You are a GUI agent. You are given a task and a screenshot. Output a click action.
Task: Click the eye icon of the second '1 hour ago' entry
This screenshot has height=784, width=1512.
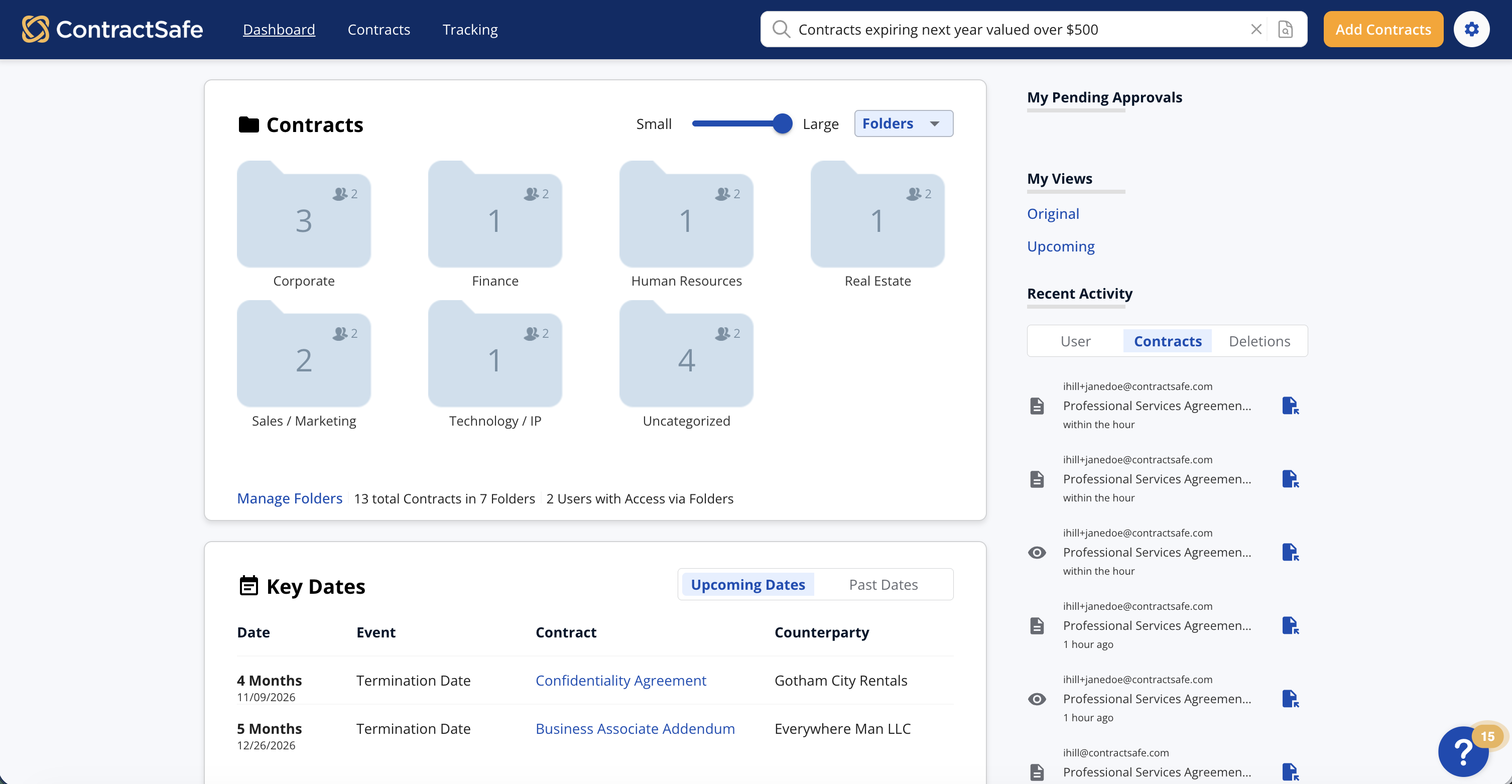pos(1037,699)
